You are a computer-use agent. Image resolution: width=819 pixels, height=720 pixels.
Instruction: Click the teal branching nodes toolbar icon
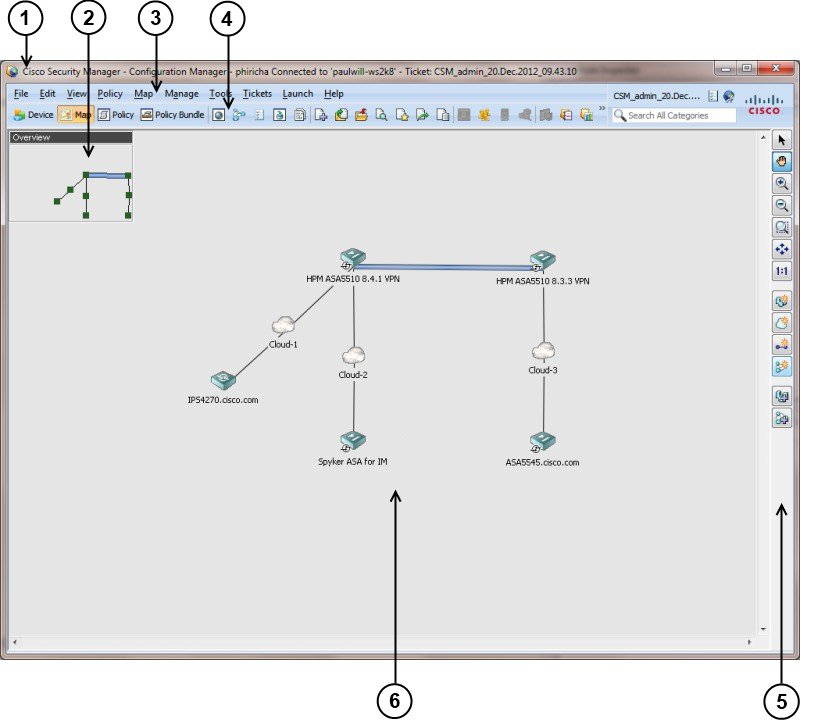point(239,115)
